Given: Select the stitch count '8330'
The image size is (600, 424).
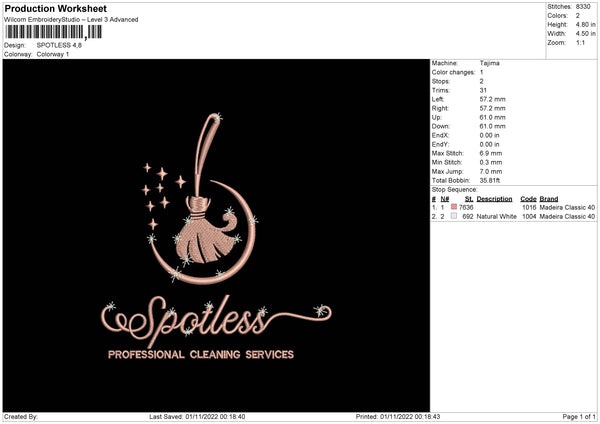Looking at the screenshot, I should pos(583,7).
